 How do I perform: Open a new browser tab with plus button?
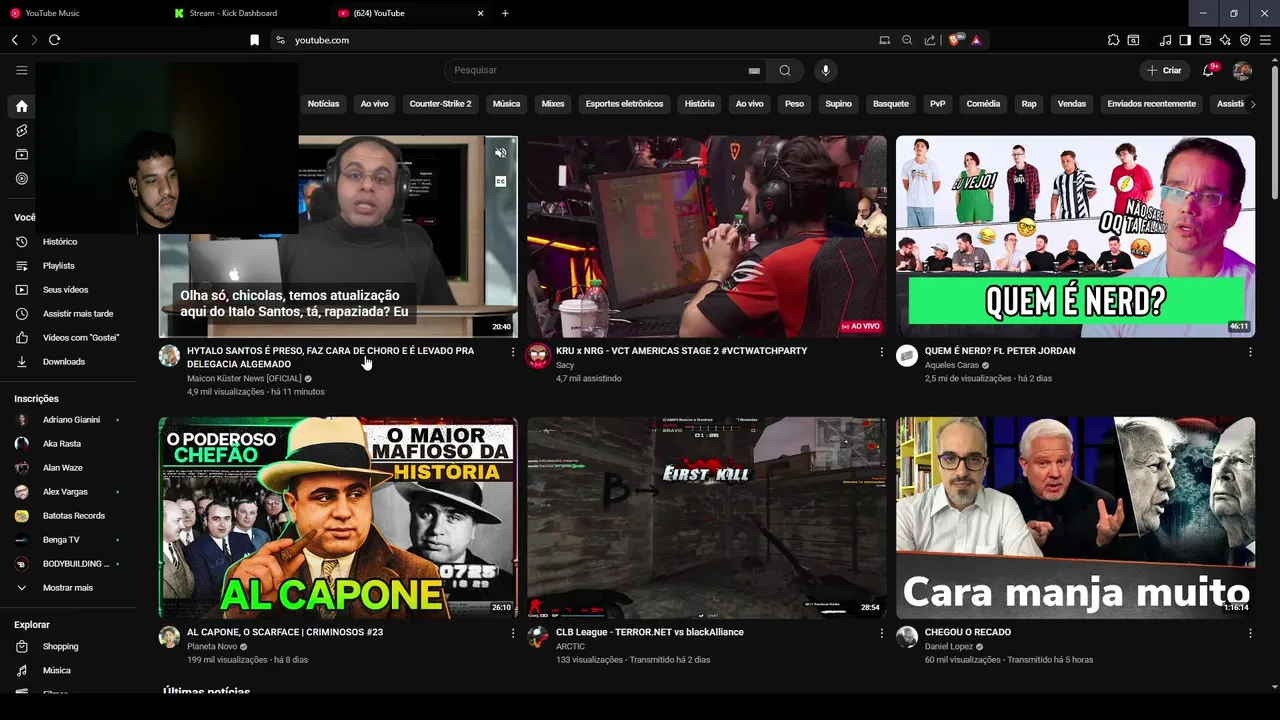505,13
